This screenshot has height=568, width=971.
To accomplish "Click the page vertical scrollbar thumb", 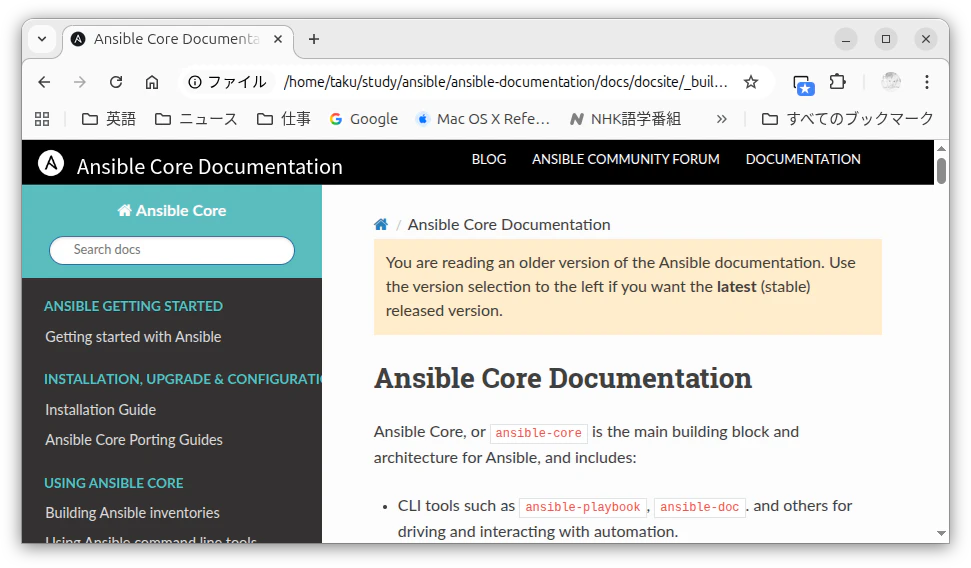I will pos(941,171).
